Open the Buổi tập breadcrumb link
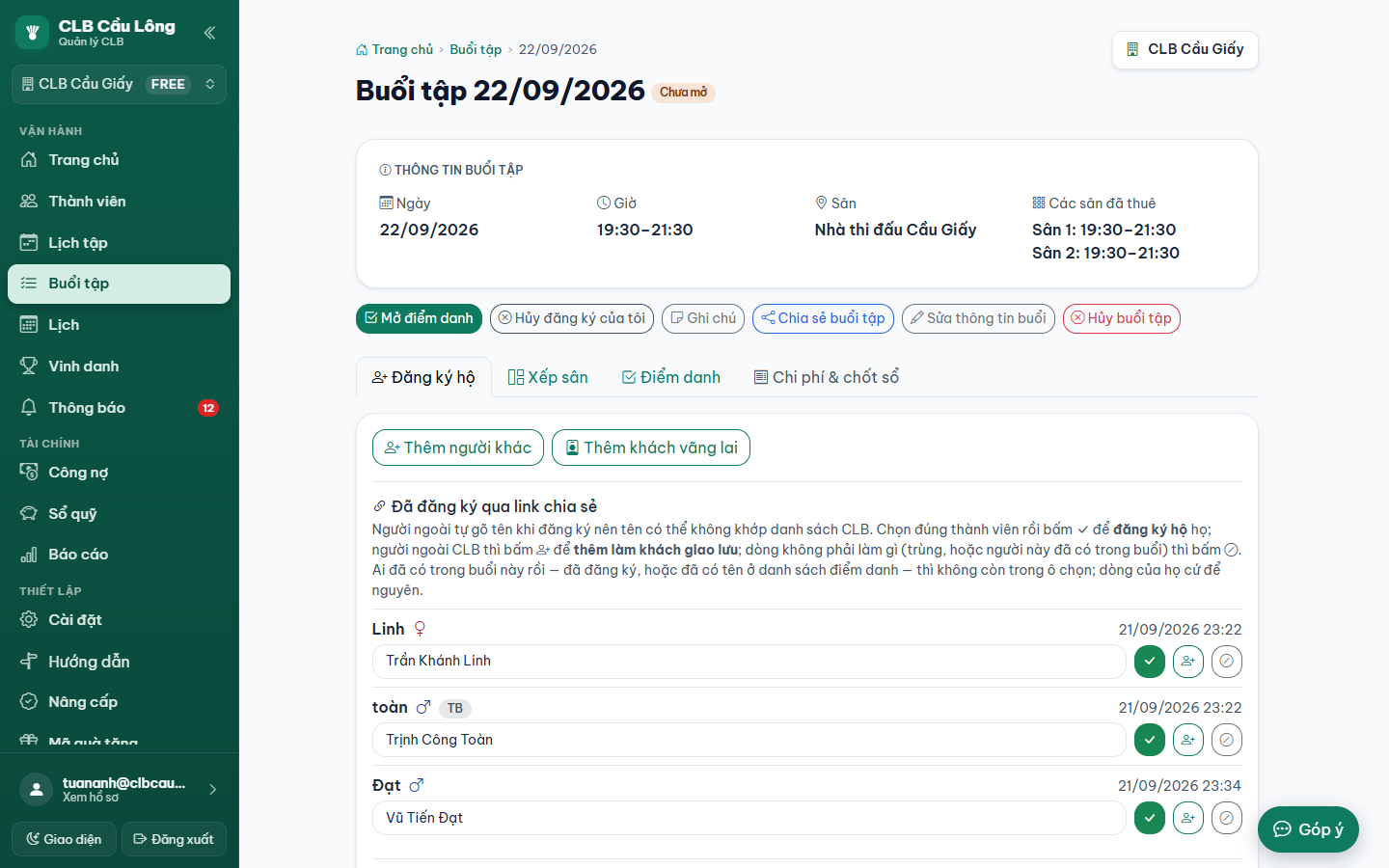Screen dimensions: 1389x868 476,49
